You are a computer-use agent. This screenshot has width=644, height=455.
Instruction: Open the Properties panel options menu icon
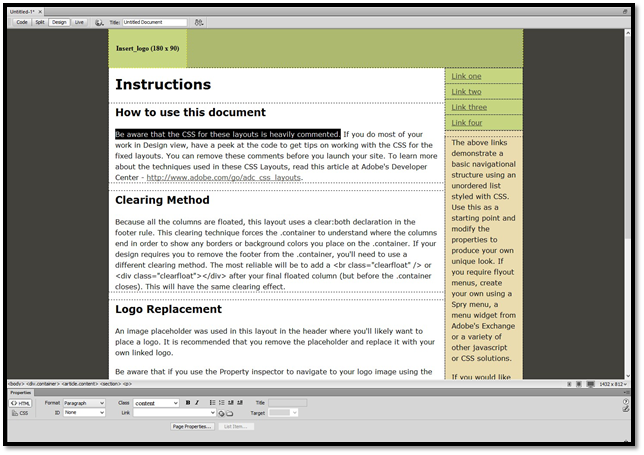[626, 393]
